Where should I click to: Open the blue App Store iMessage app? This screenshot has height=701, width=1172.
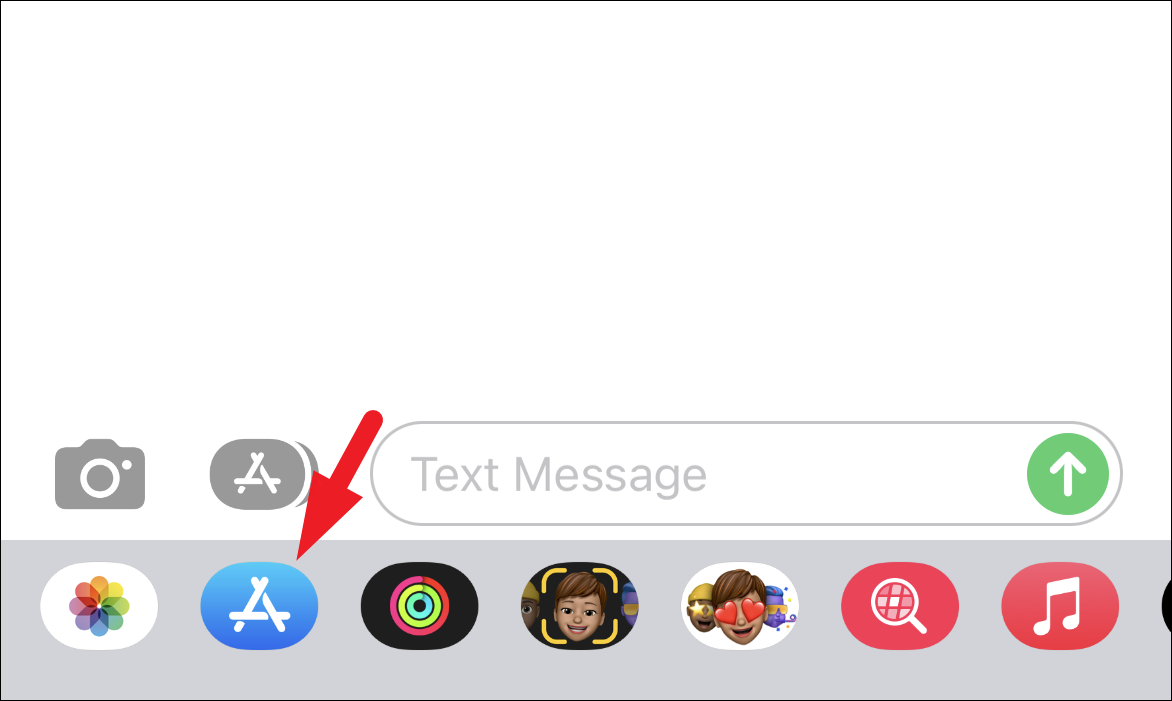click(259, 605)
